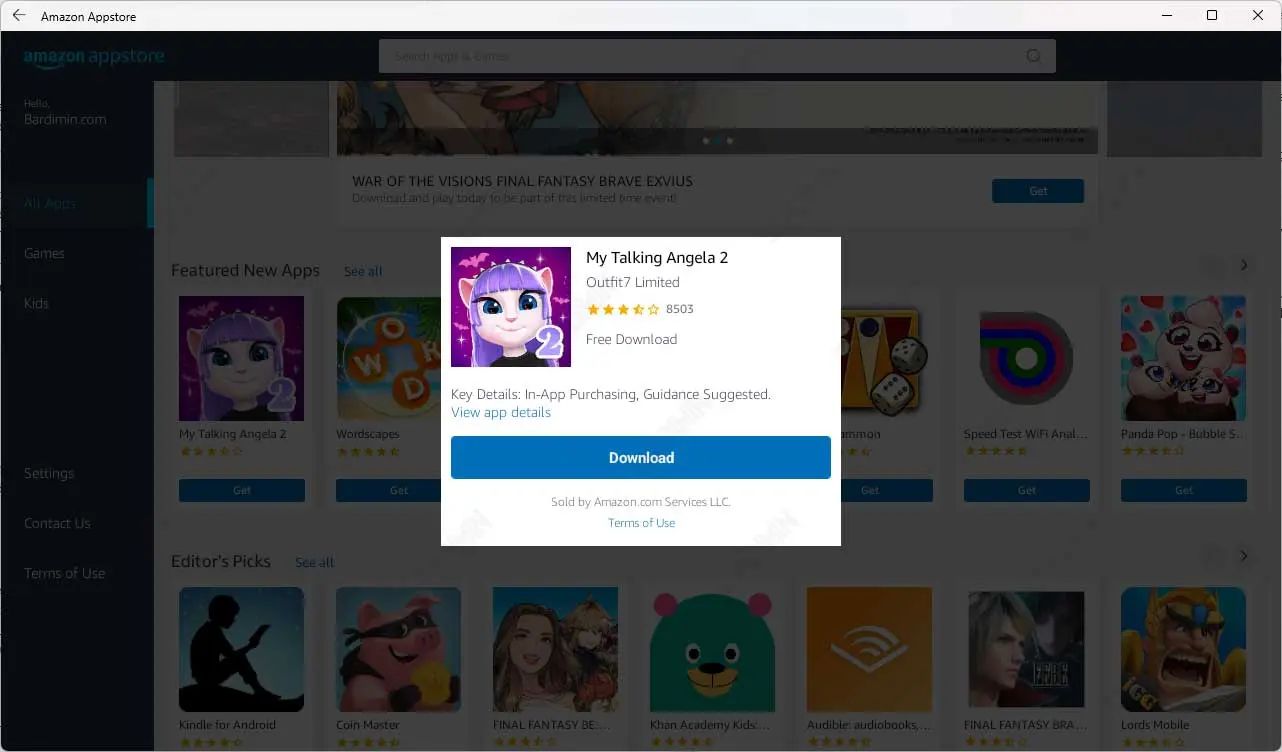
Task: Open the Audible audiobooks app icon
Action: [x=869, y=649]
